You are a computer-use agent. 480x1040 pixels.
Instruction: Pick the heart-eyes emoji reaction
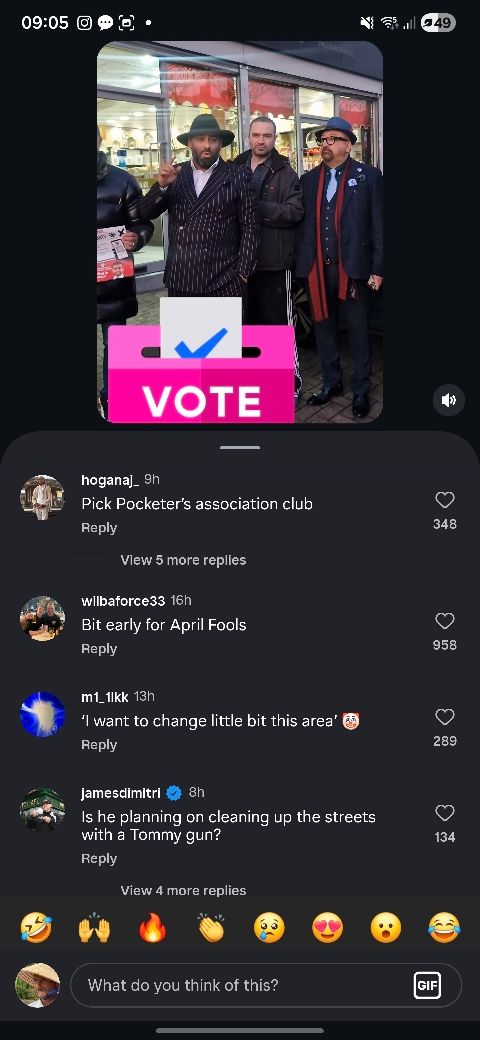328,928
